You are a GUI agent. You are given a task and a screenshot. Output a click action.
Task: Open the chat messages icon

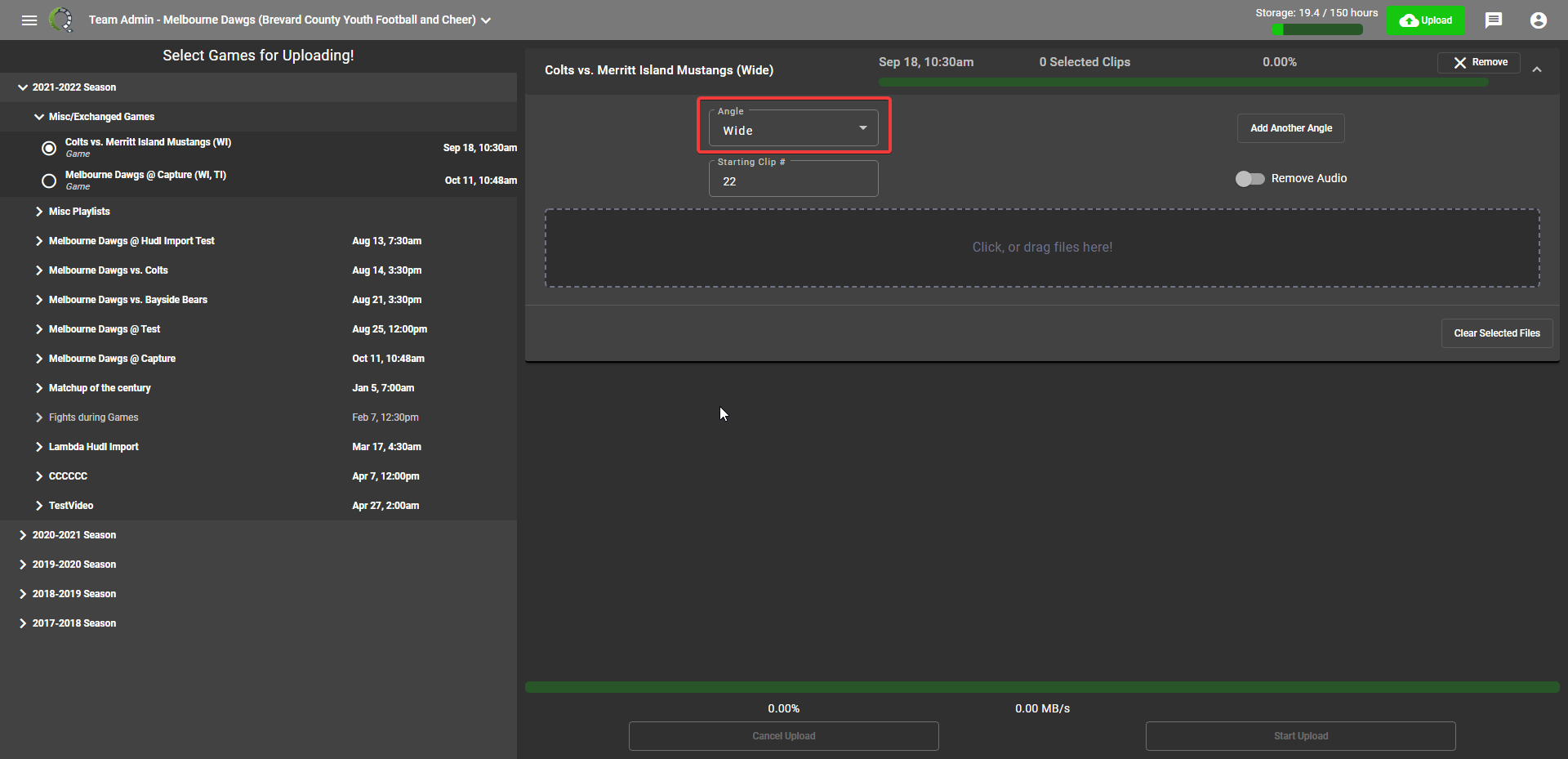pyautogui.click(x=1494, y=20)
